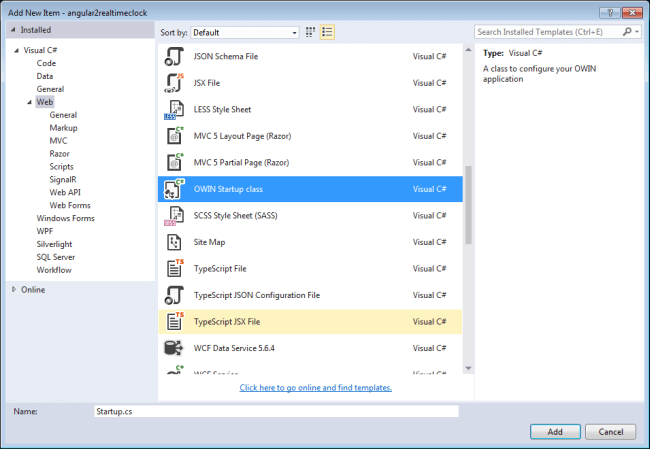Select WPF category
650x449 pixels.
pos(45,231)
